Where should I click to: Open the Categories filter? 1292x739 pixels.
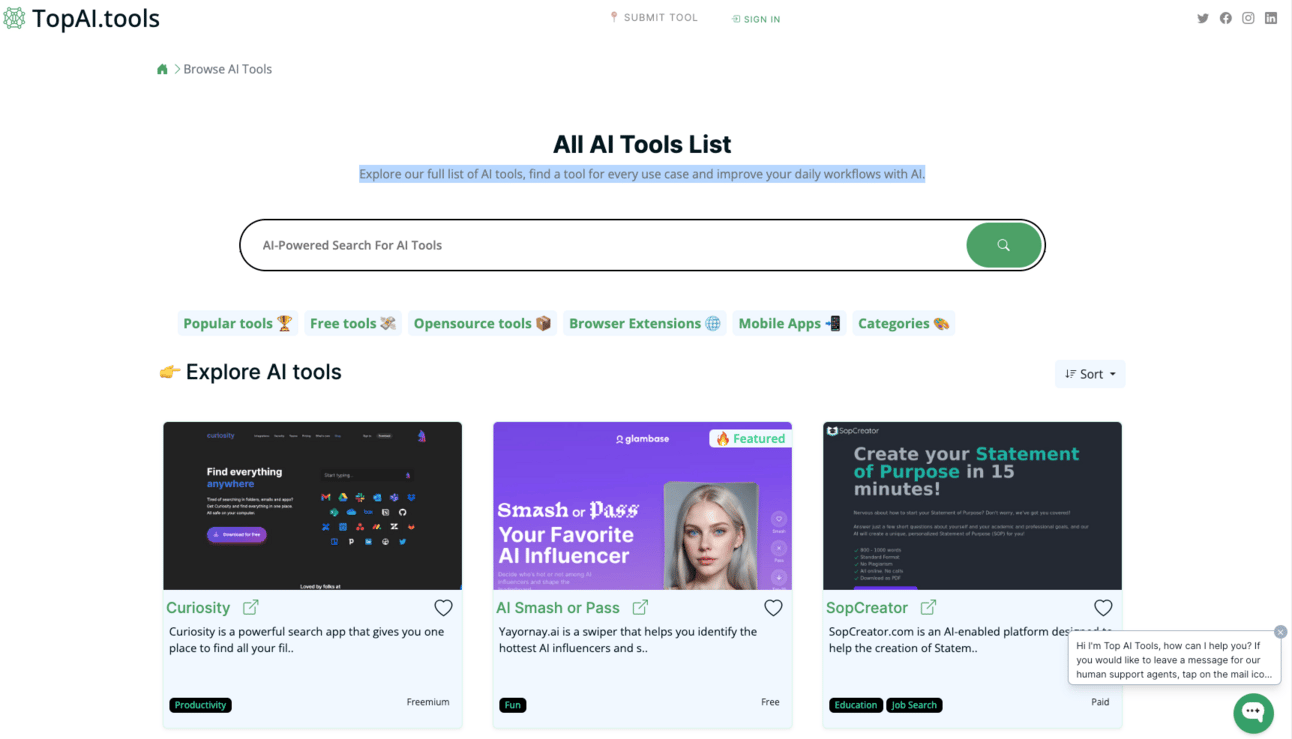click(x=903, y=323)
